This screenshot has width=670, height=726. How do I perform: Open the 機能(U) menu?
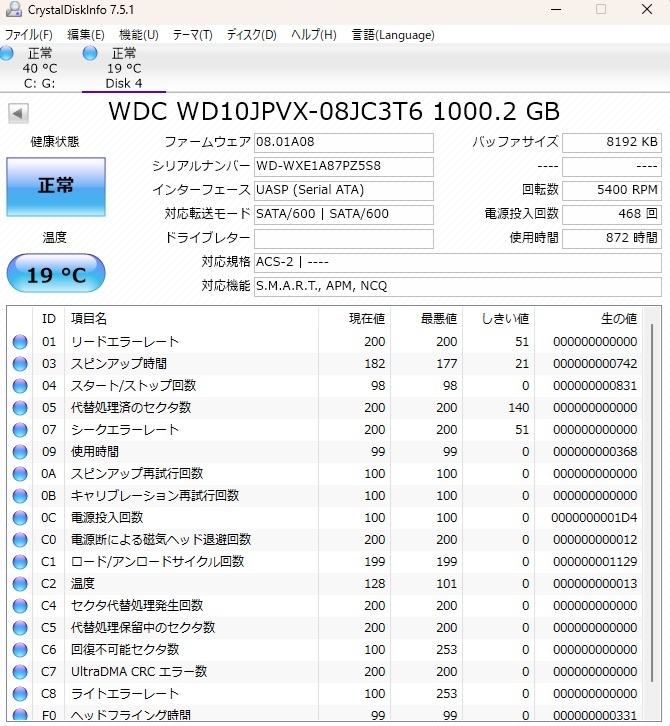point(138,35)
